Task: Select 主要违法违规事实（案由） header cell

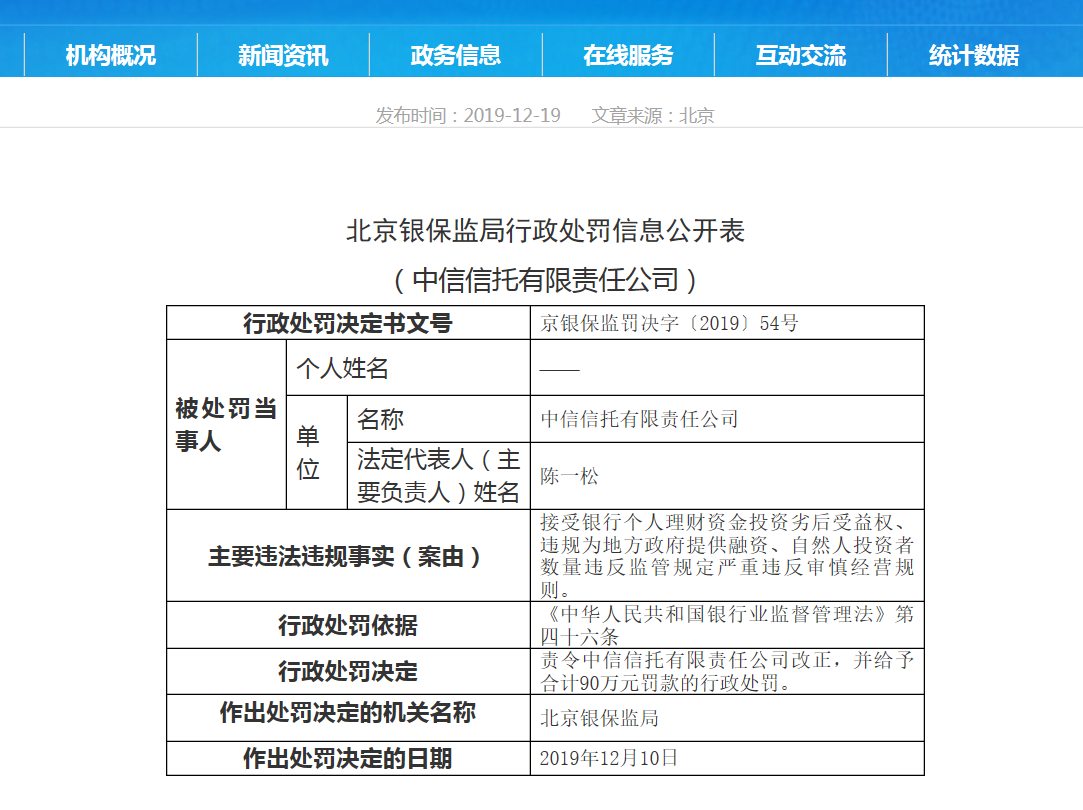Action: pyautogui.click(x=348, y=556)
